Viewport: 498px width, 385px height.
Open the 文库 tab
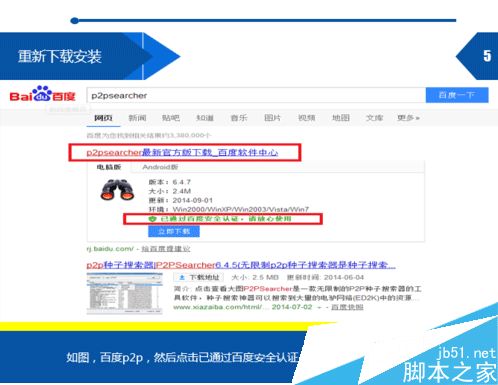point(374,118)
